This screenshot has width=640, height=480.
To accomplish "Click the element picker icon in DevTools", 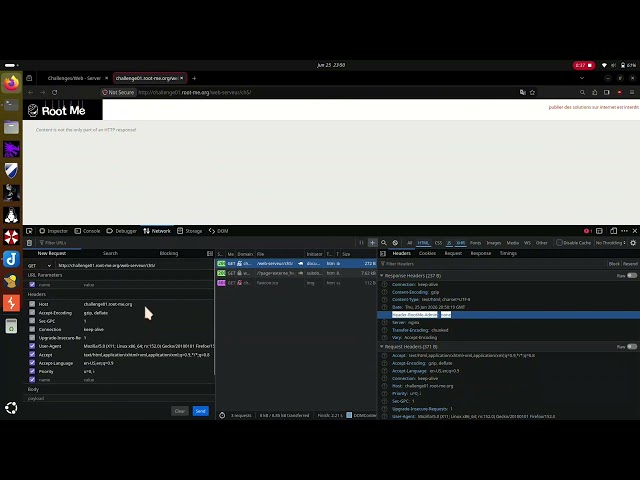I will [x=29, y=231].
